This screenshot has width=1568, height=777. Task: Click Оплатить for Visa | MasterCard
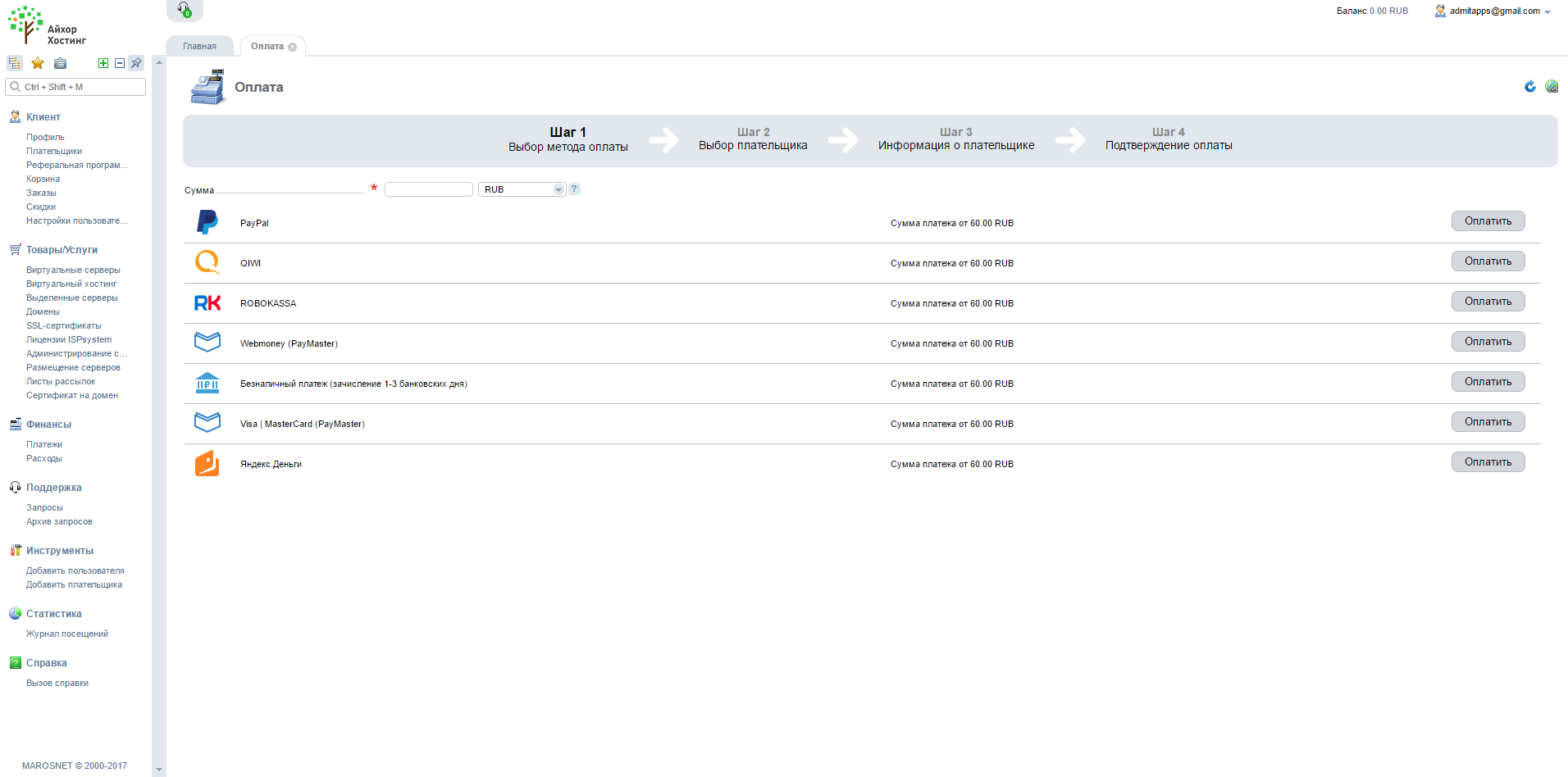tap(1488, 422)
